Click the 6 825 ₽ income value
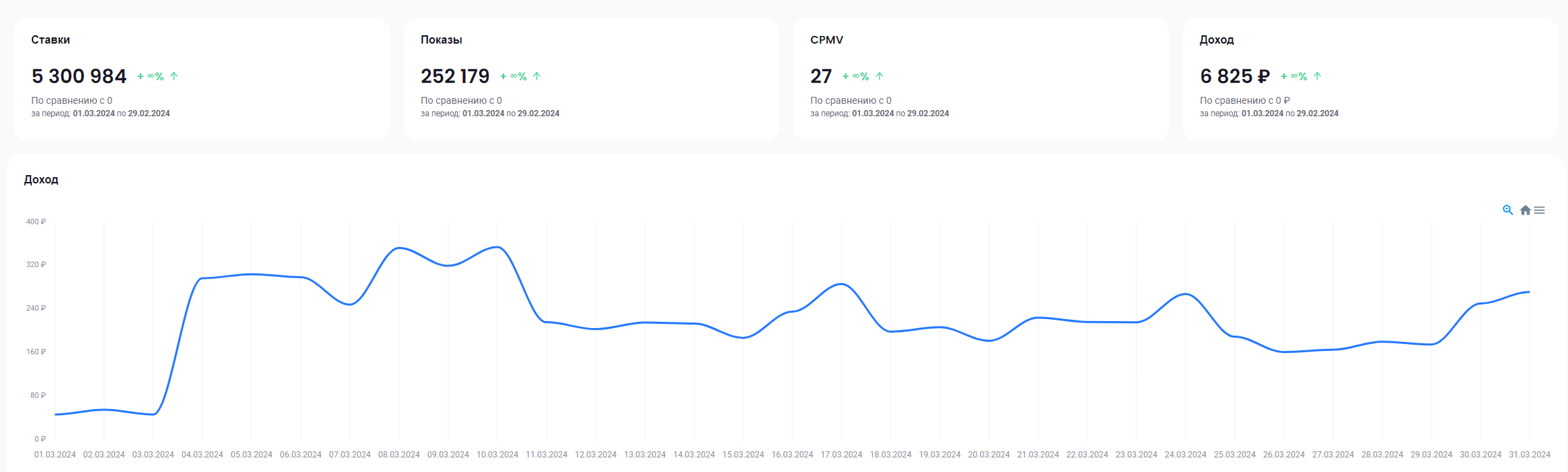The width and height of the screenshot is (1568, 472). 1234,76
